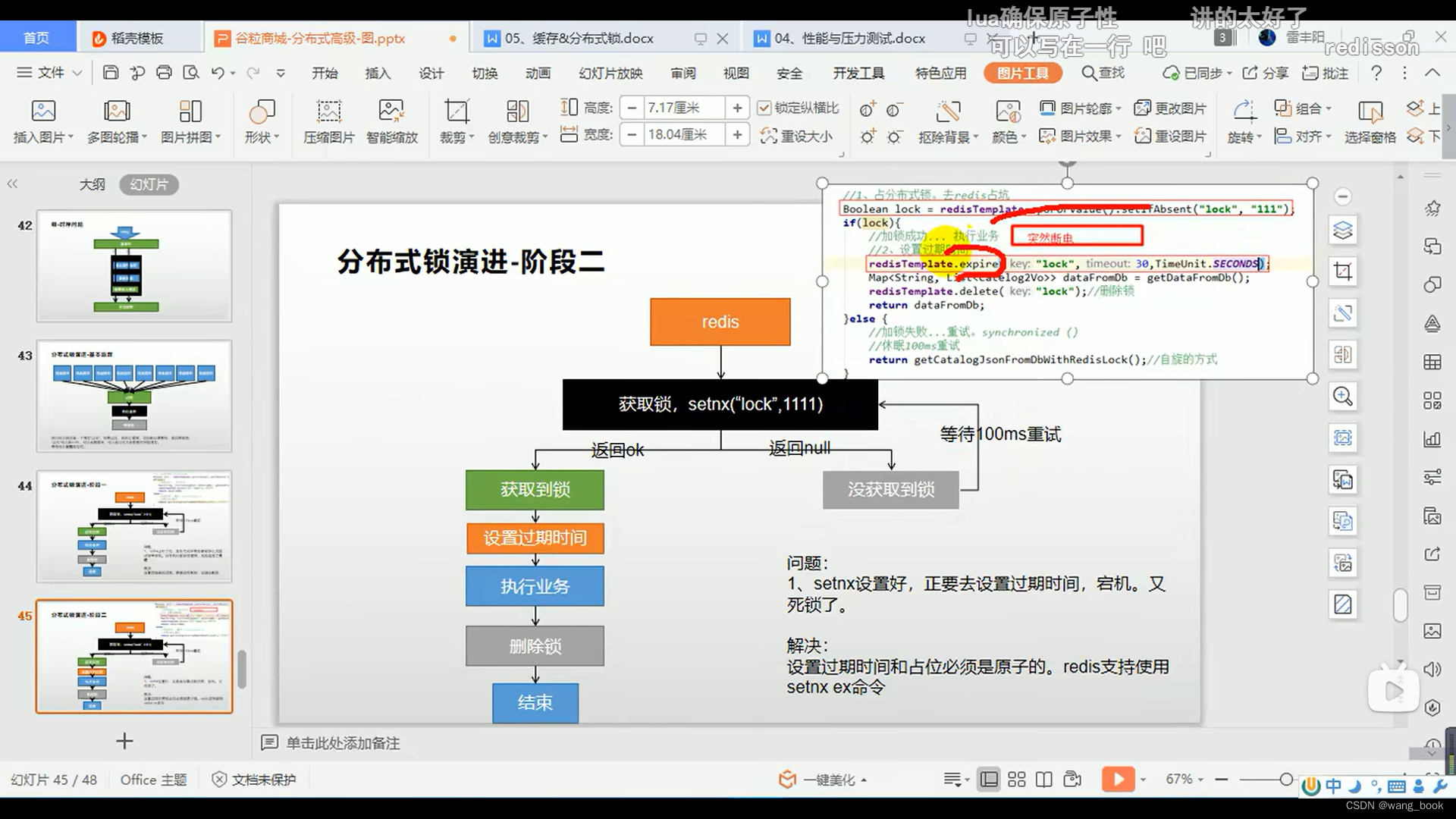Switch to the 05 缓存&分布式锁.docx tab
1456x819 pixels.
coord(579,38)
